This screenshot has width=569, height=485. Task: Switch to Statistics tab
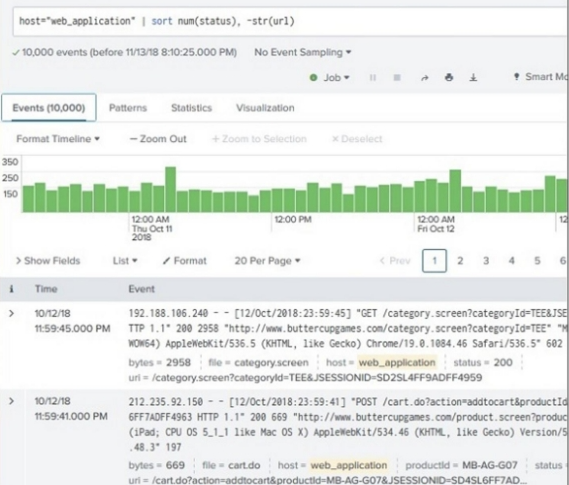191,108
